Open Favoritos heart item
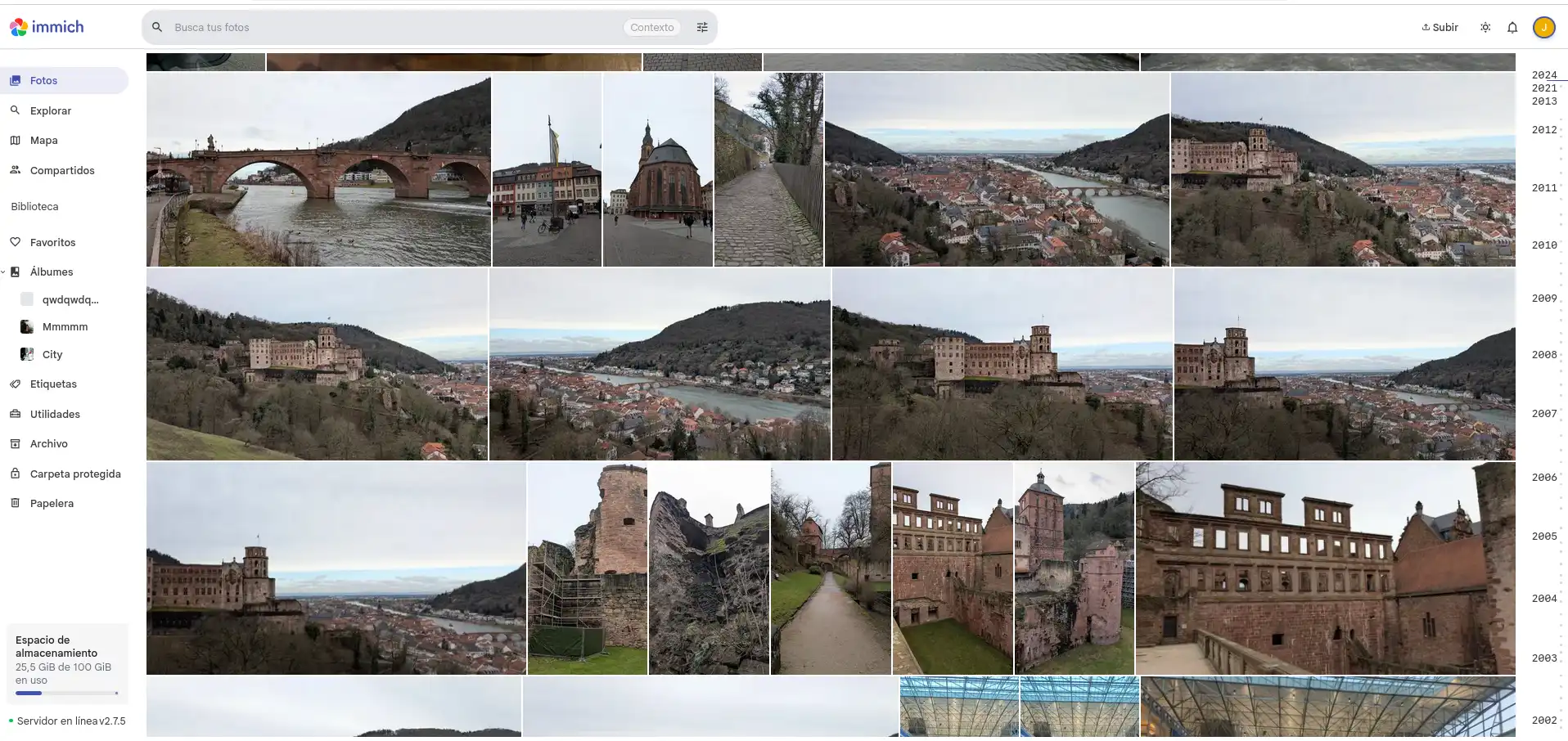The width and height of the screenshot is (1568, 741). point(52,242)
